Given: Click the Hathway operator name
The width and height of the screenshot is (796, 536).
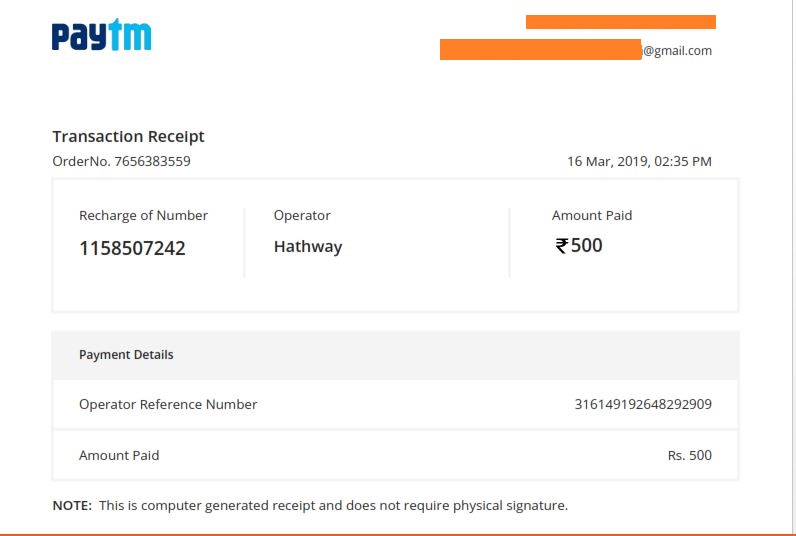Looking at the screenshot, I should [308, 247].
